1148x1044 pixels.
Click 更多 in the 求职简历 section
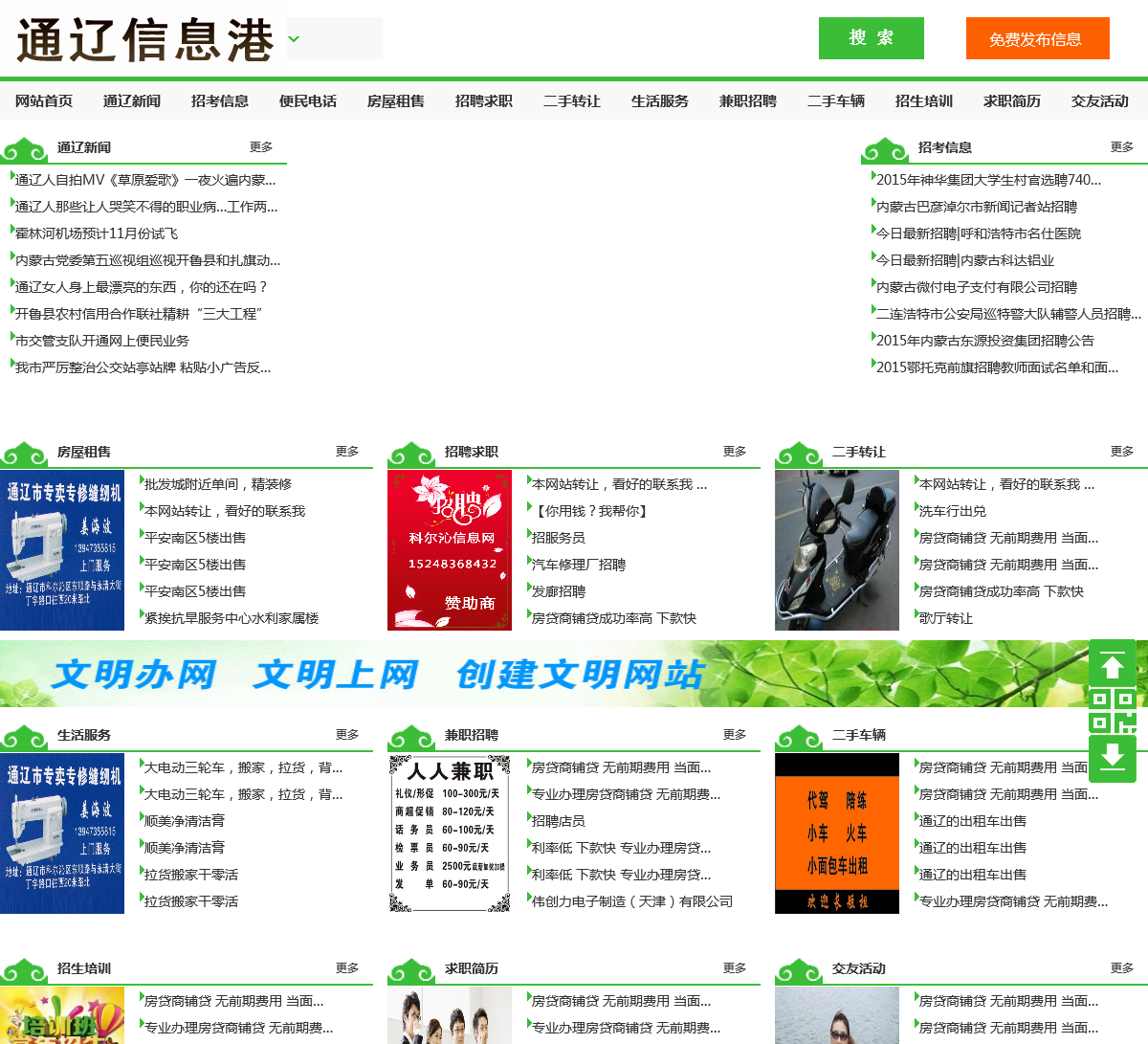click(x=735, y=967)
